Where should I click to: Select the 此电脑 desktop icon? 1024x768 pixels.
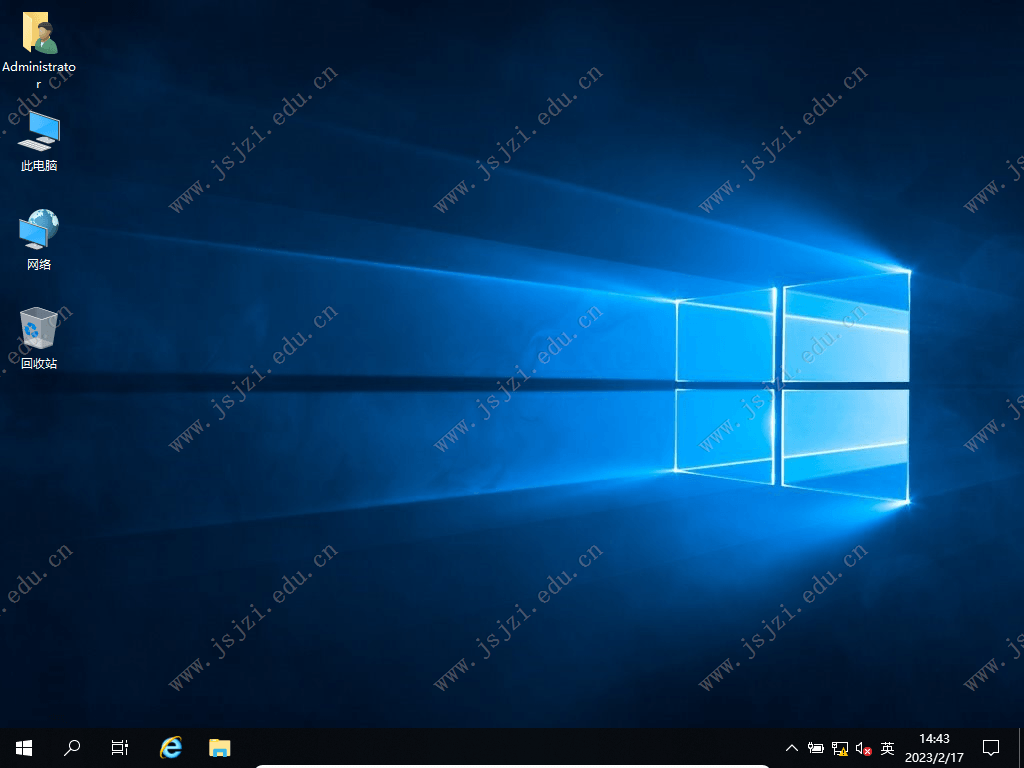(39, 141)
